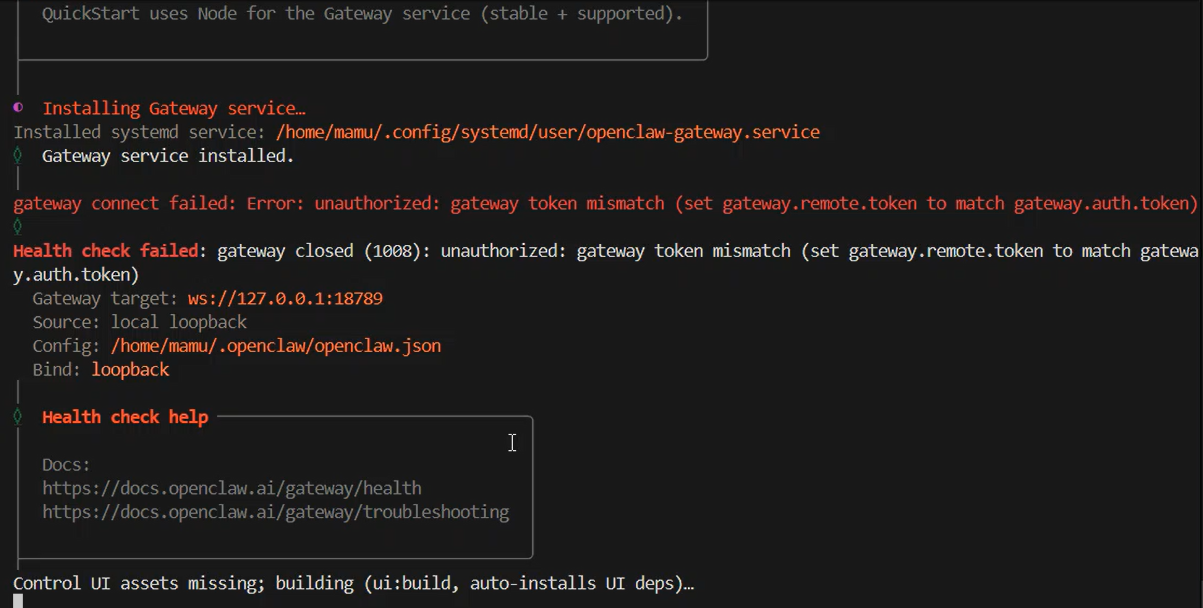Click the green diamond above Health check failed
This screenshot has height=608, width=1203.
point(18,227)
